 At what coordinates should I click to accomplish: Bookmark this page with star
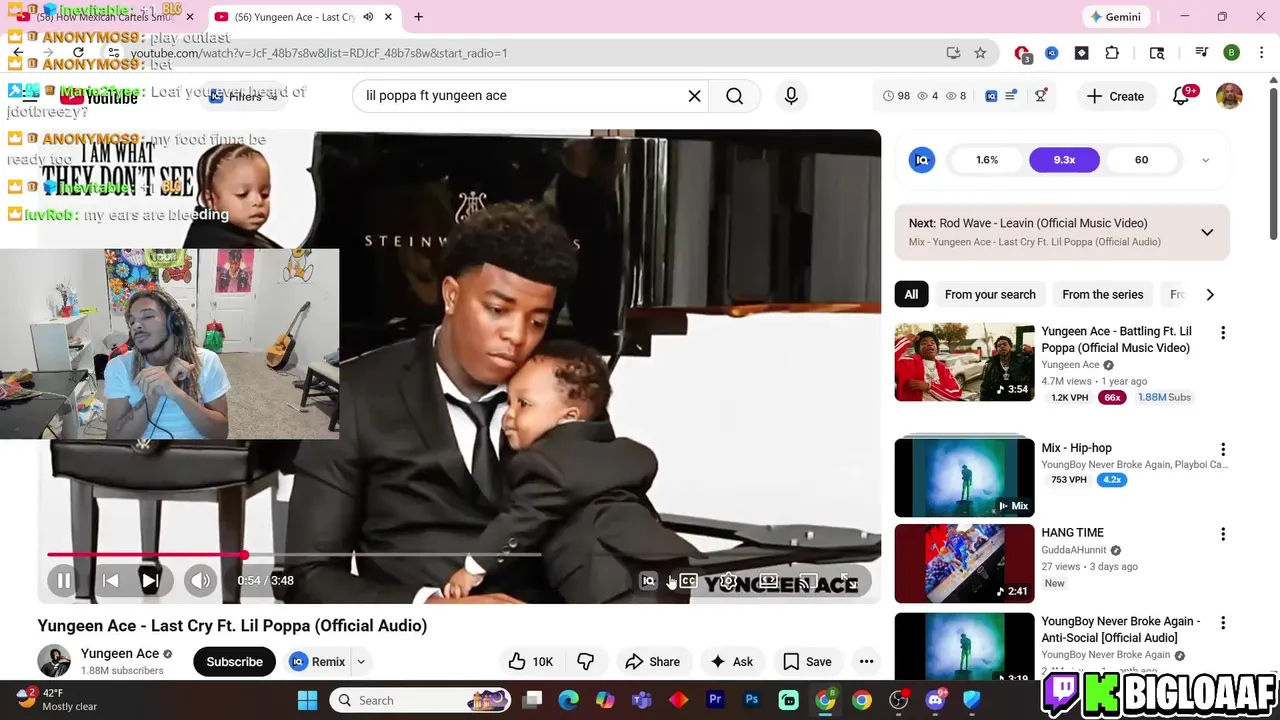[980, 53]
